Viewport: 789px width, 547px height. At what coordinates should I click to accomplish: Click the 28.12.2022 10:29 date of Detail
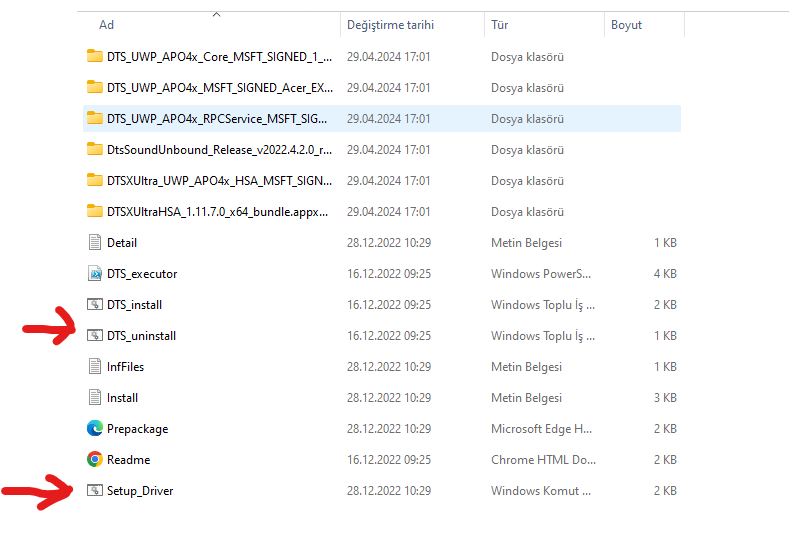389,243
